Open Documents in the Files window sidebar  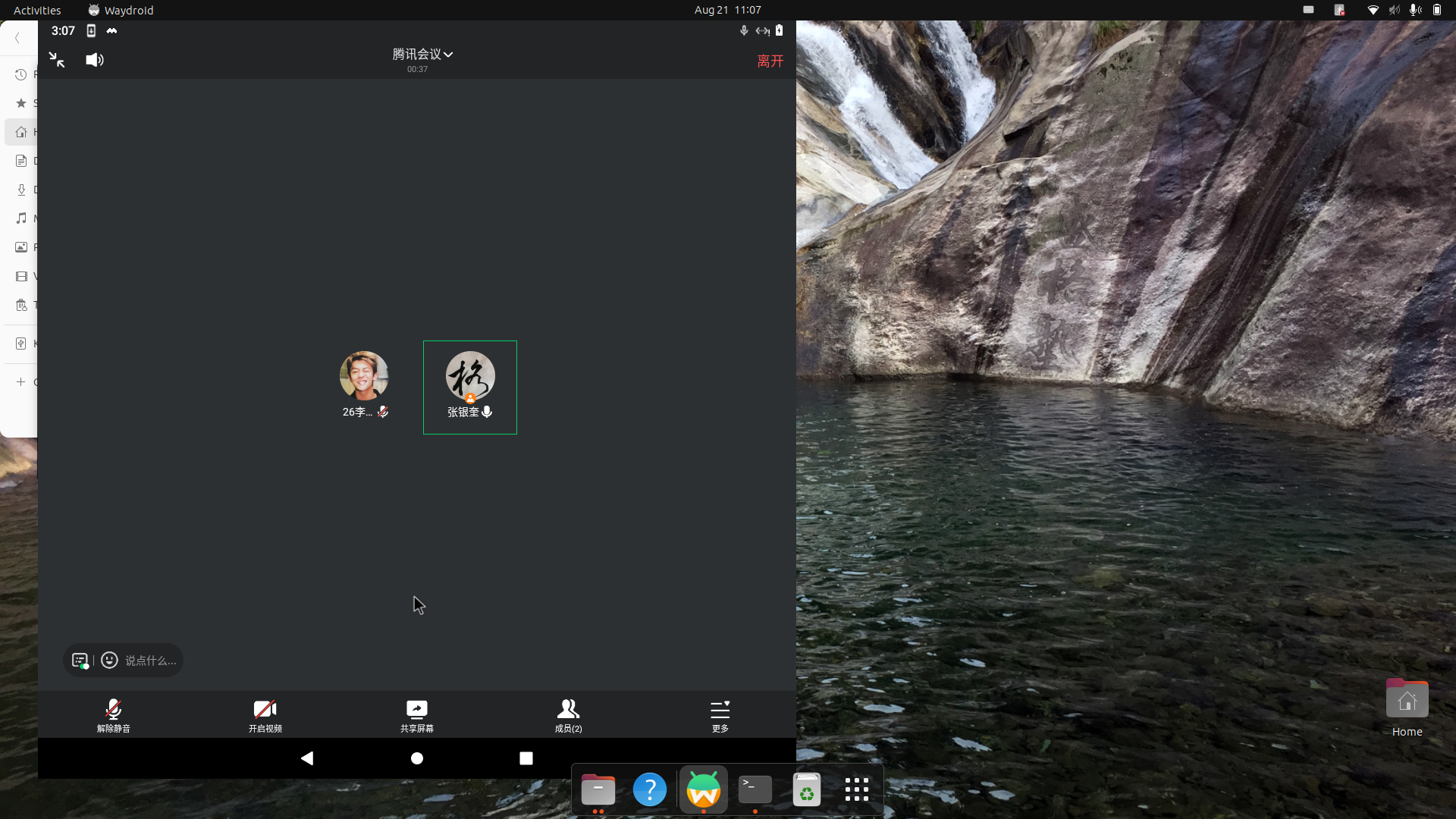click(21, 161)
